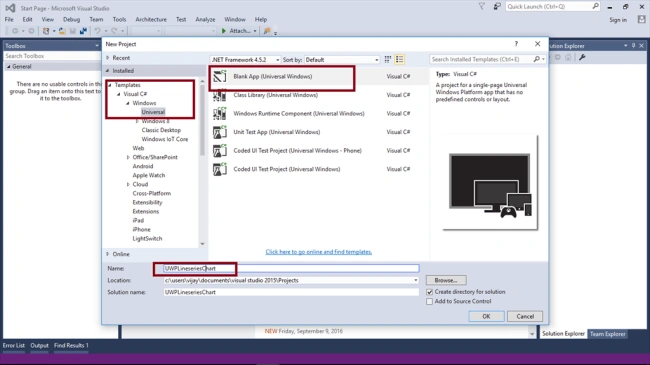Select Windows IoT Core tree item

165,139
